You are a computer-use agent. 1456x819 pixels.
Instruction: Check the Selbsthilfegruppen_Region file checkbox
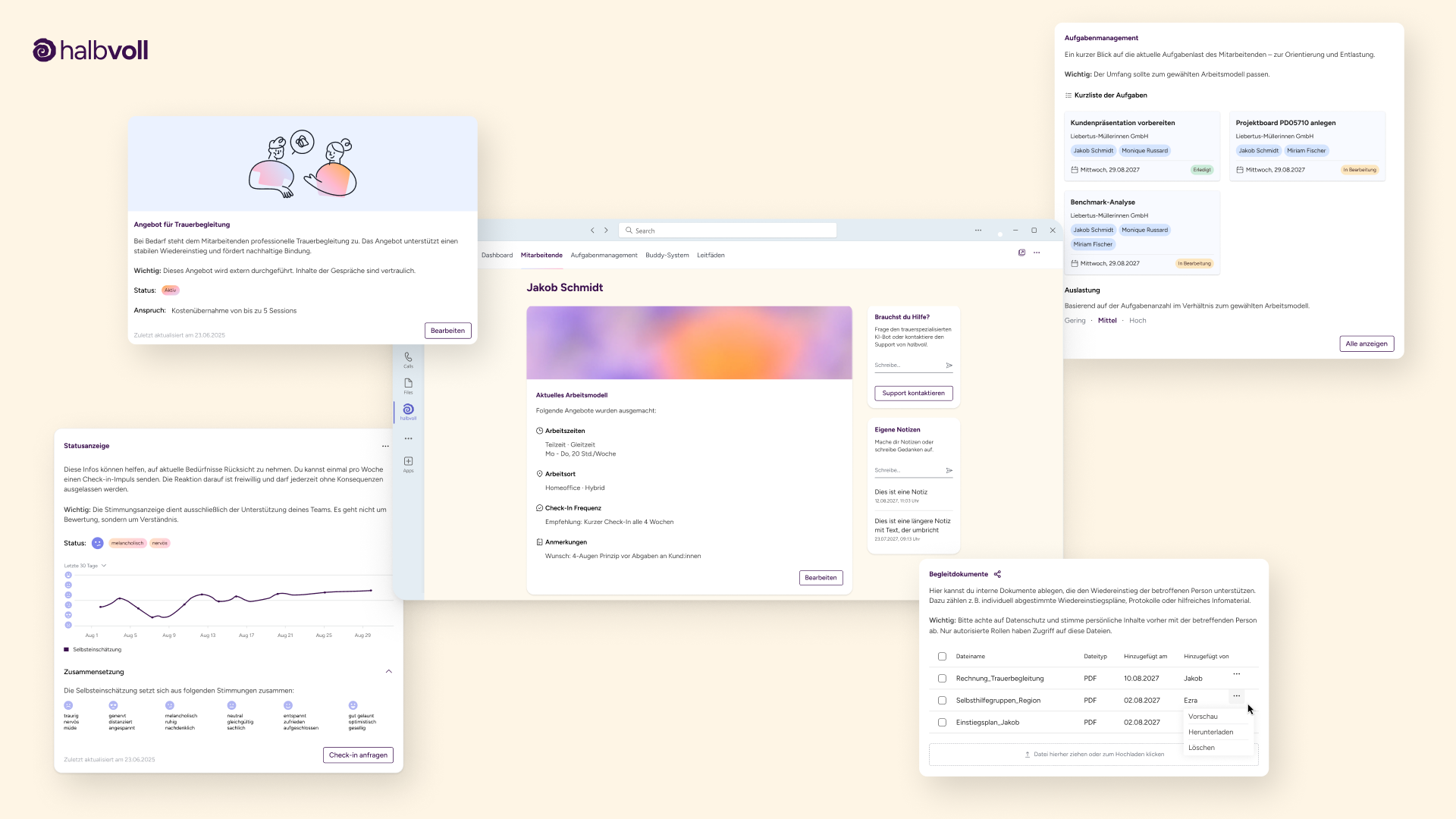942,701
